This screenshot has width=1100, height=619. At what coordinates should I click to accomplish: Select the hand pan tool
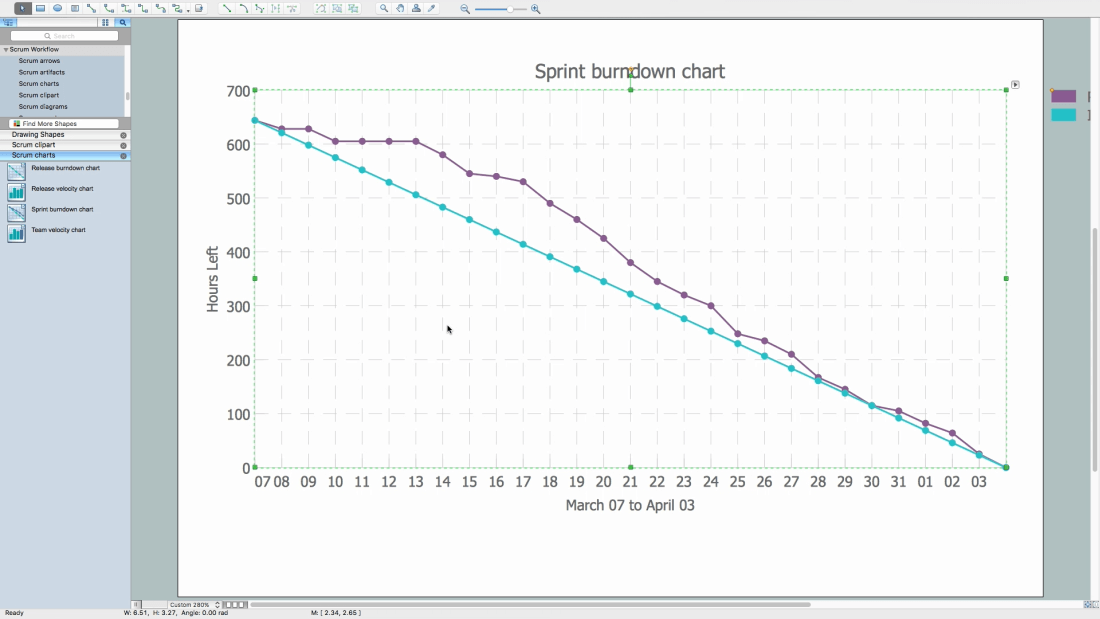(400, 8)
